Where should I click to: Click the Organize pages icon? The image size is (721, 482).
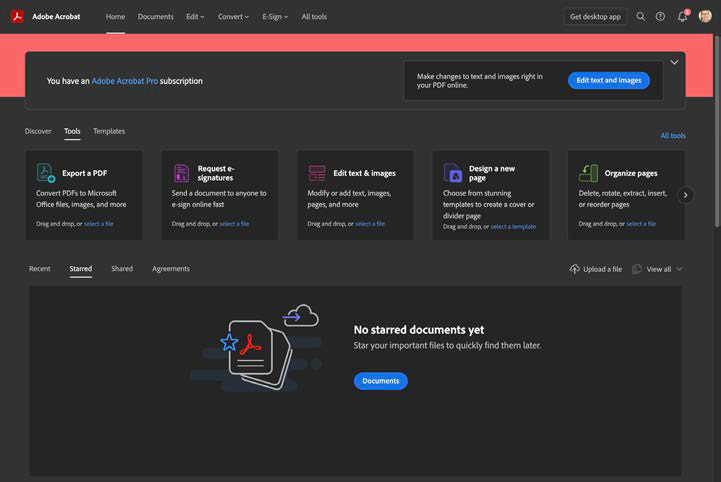tap(588, 173)
